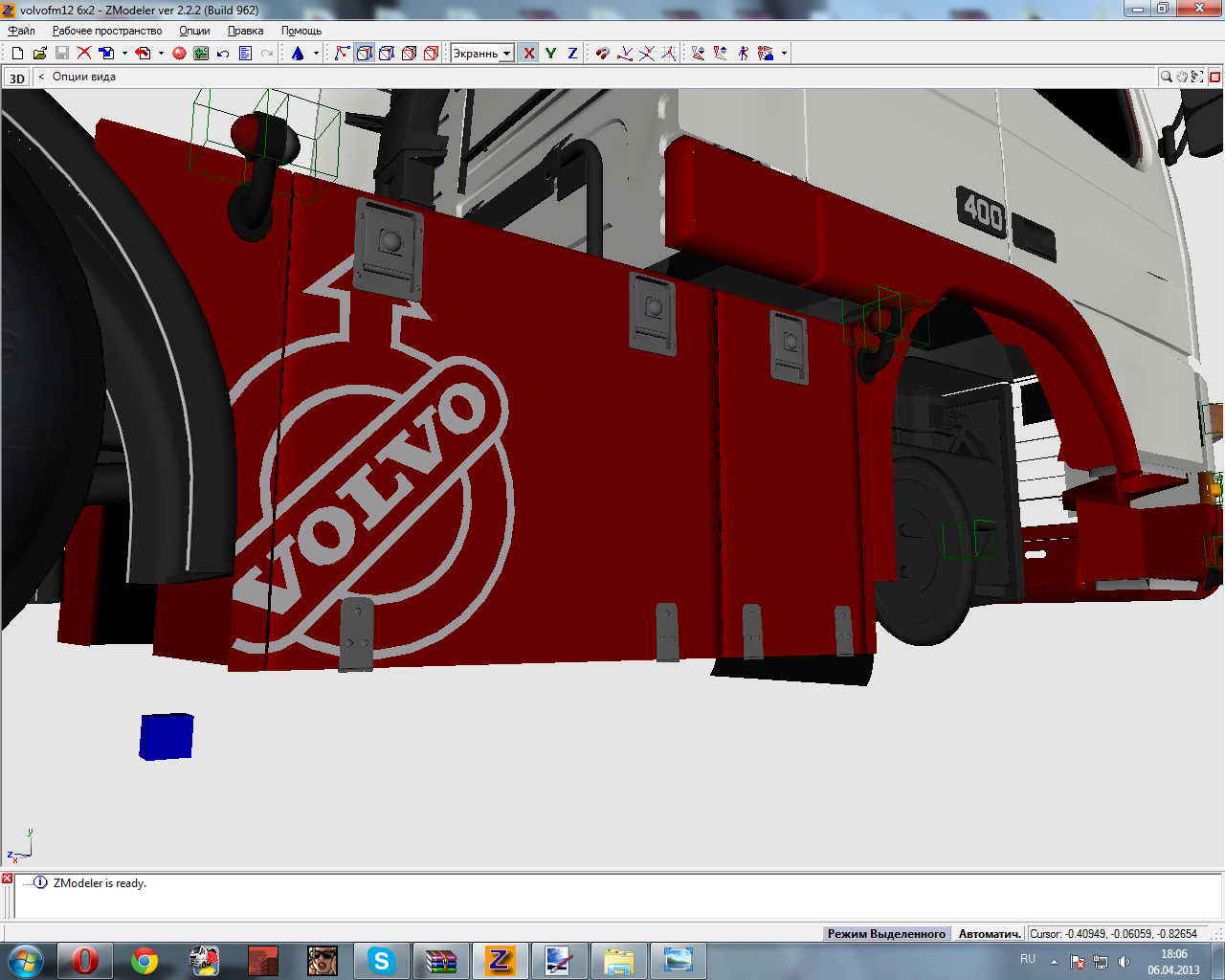Viewport: 1225px width, 980px height.
Task: Expand the cone primitive dropdown arrow
Action: (x=316, y=54)
